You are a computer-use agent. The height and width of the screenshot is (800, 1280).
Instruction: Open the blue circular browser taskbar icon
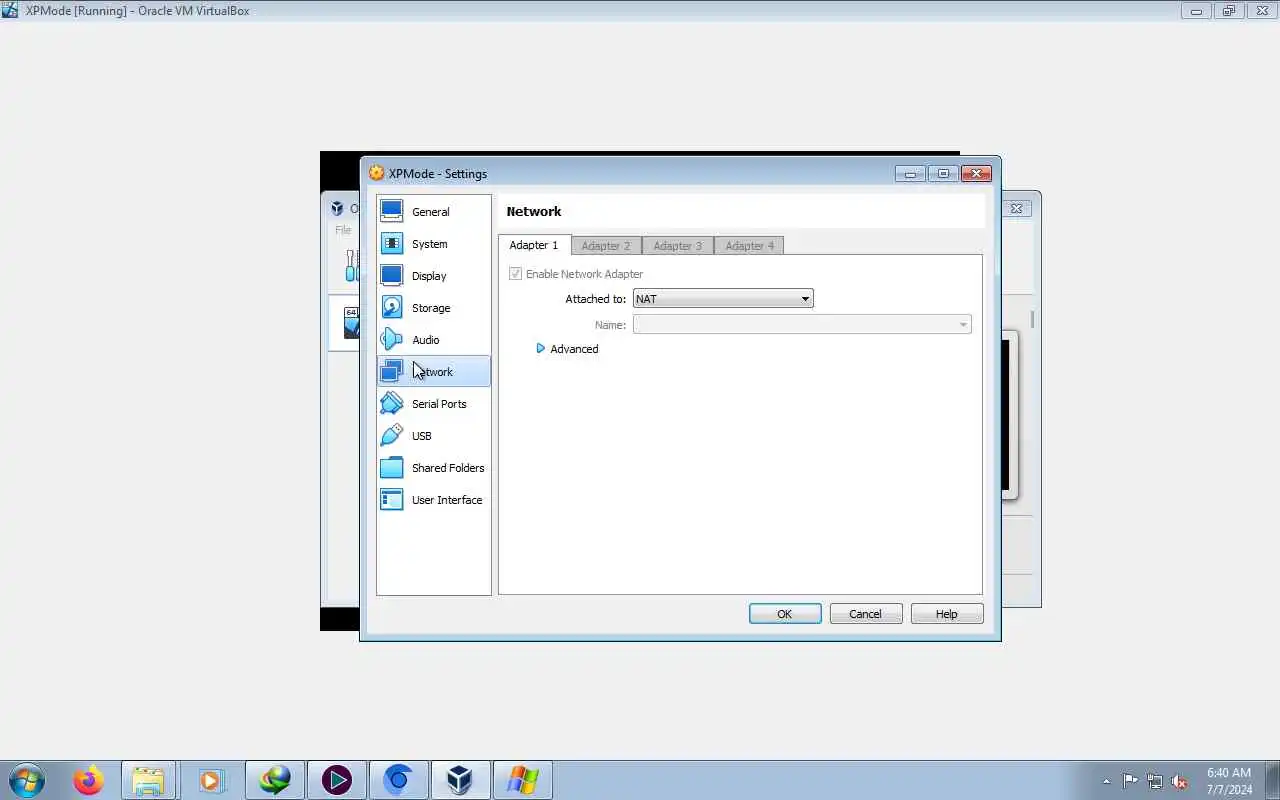point(399,780)
